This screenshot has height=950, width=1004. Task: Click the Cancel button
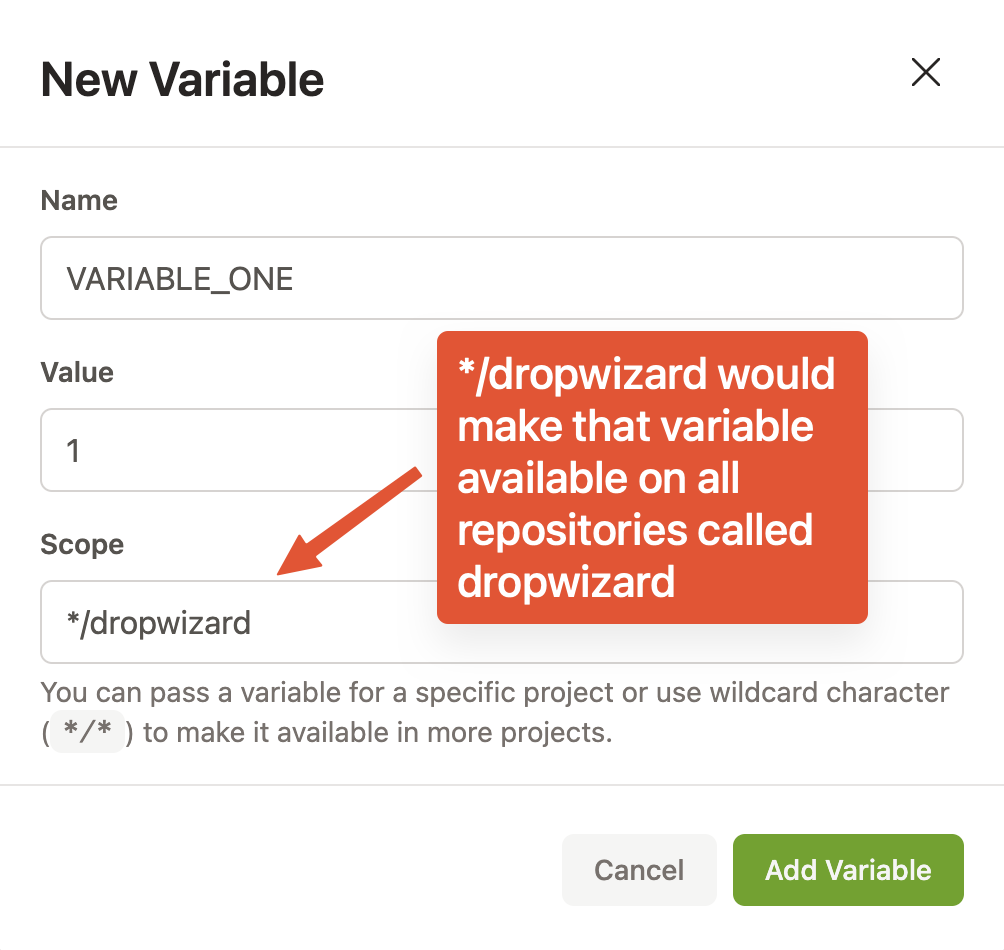tap(639, 870)
